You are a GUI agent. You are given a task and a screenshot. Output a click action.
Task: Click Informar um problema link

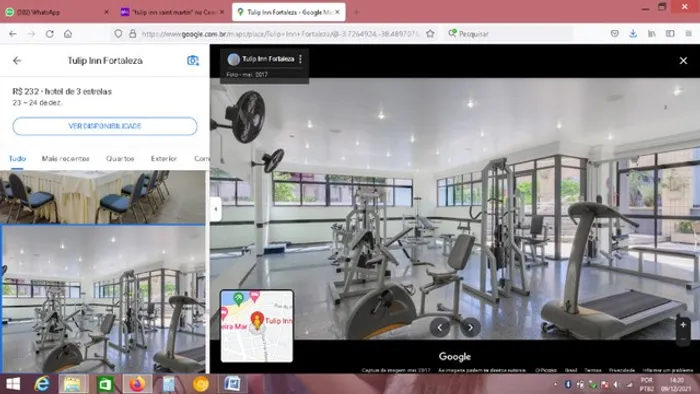click(x=667, y=370)
